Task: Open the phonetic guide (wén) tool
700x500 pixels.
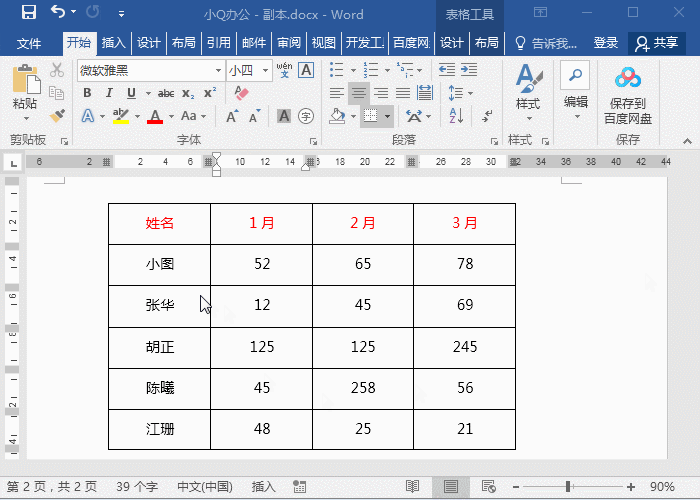Action: 284,70
